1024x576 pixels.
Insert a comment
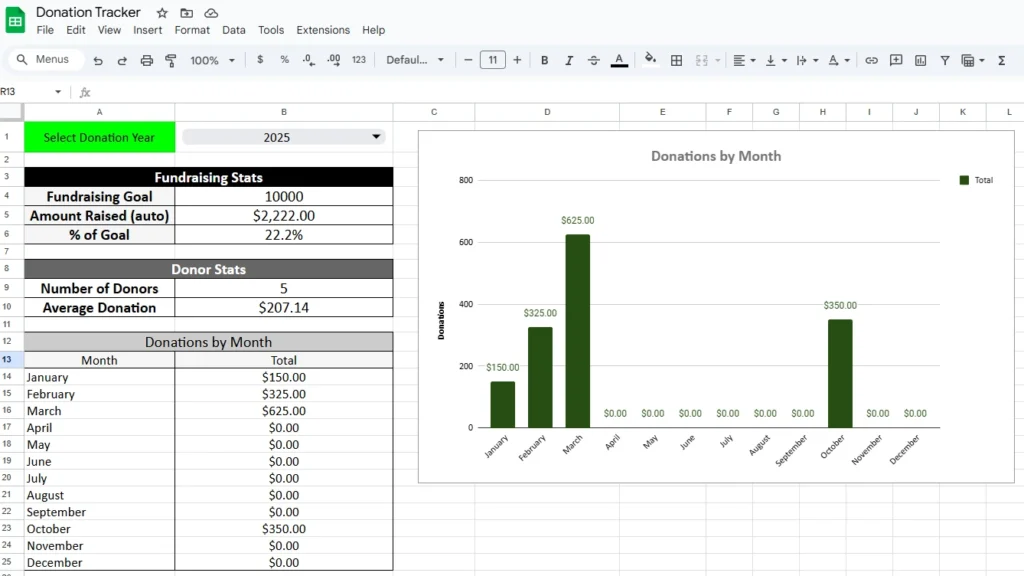coord(898,60)
